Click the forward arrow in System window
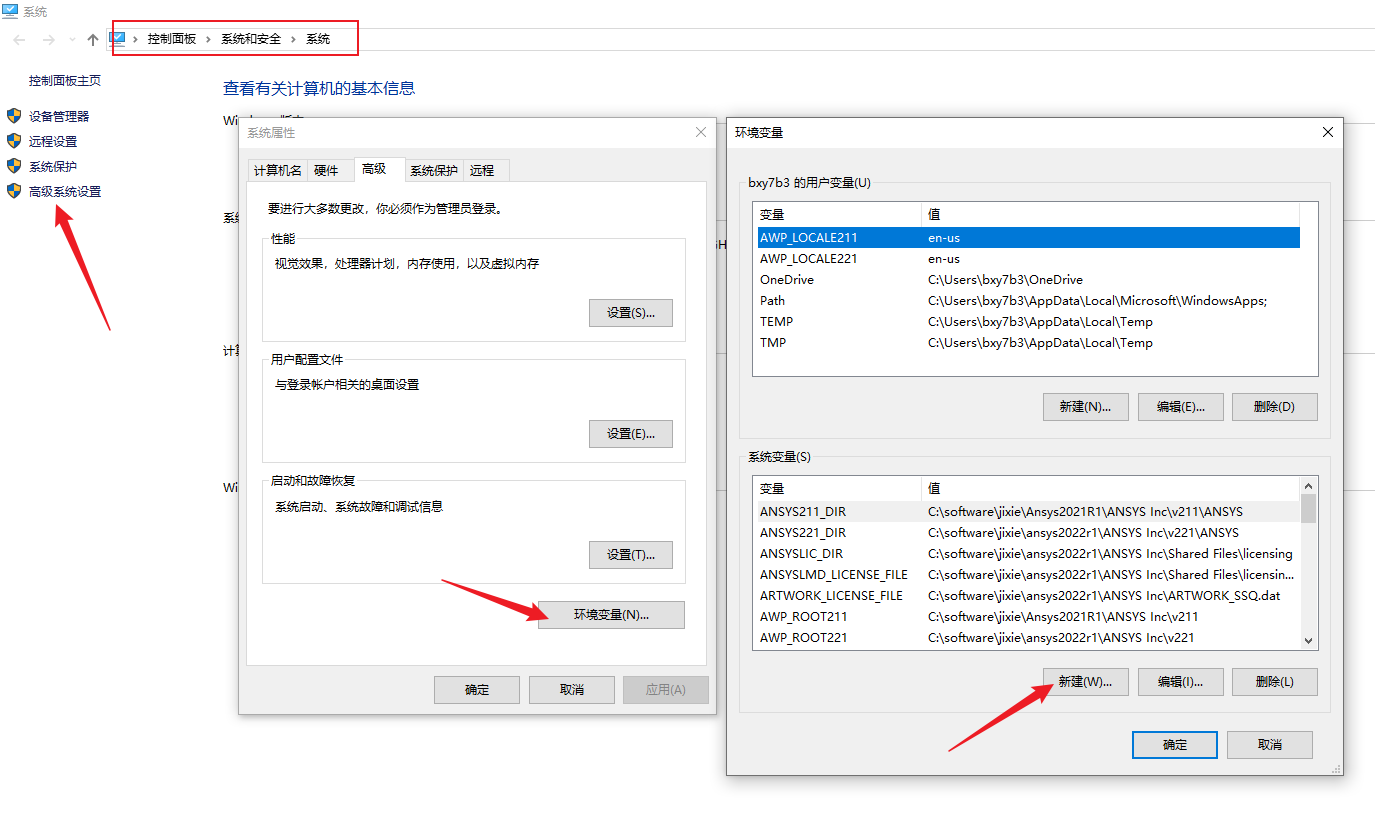This screenshot has height=813, width=1375. [x=48, y=39]
